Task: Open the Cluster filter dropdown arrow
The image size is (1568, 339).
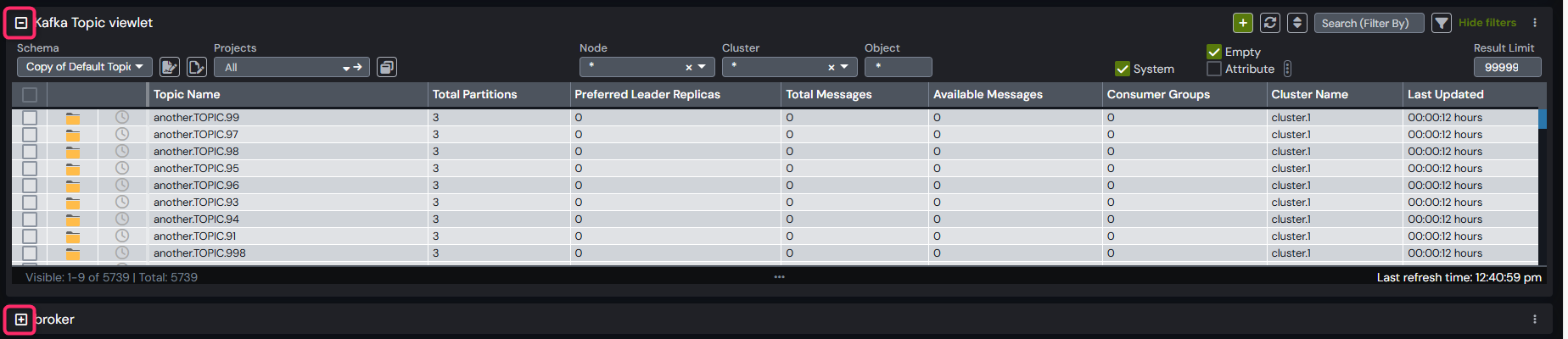Action: [844, 67]
